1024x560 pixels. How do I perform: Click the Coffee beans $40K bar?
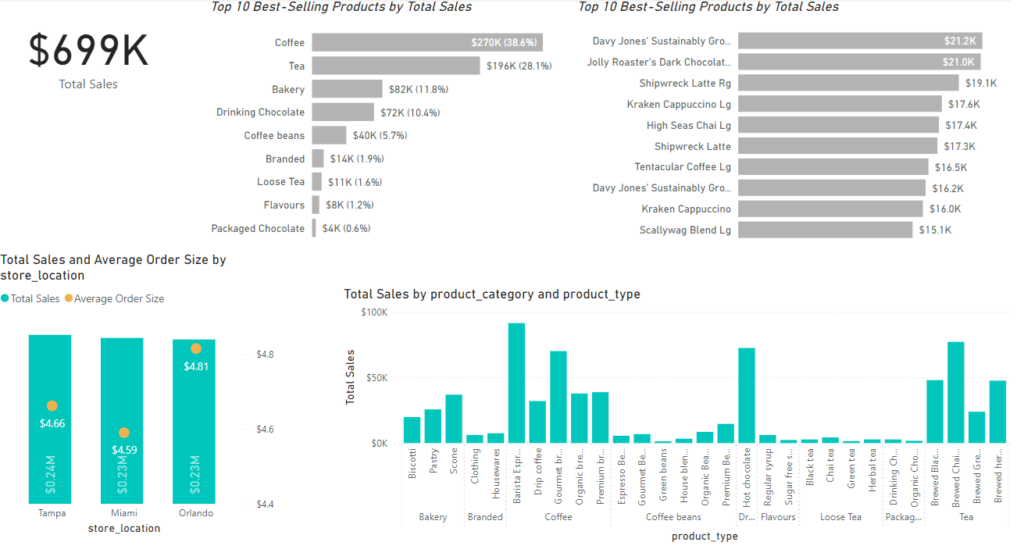pos(327,135)
